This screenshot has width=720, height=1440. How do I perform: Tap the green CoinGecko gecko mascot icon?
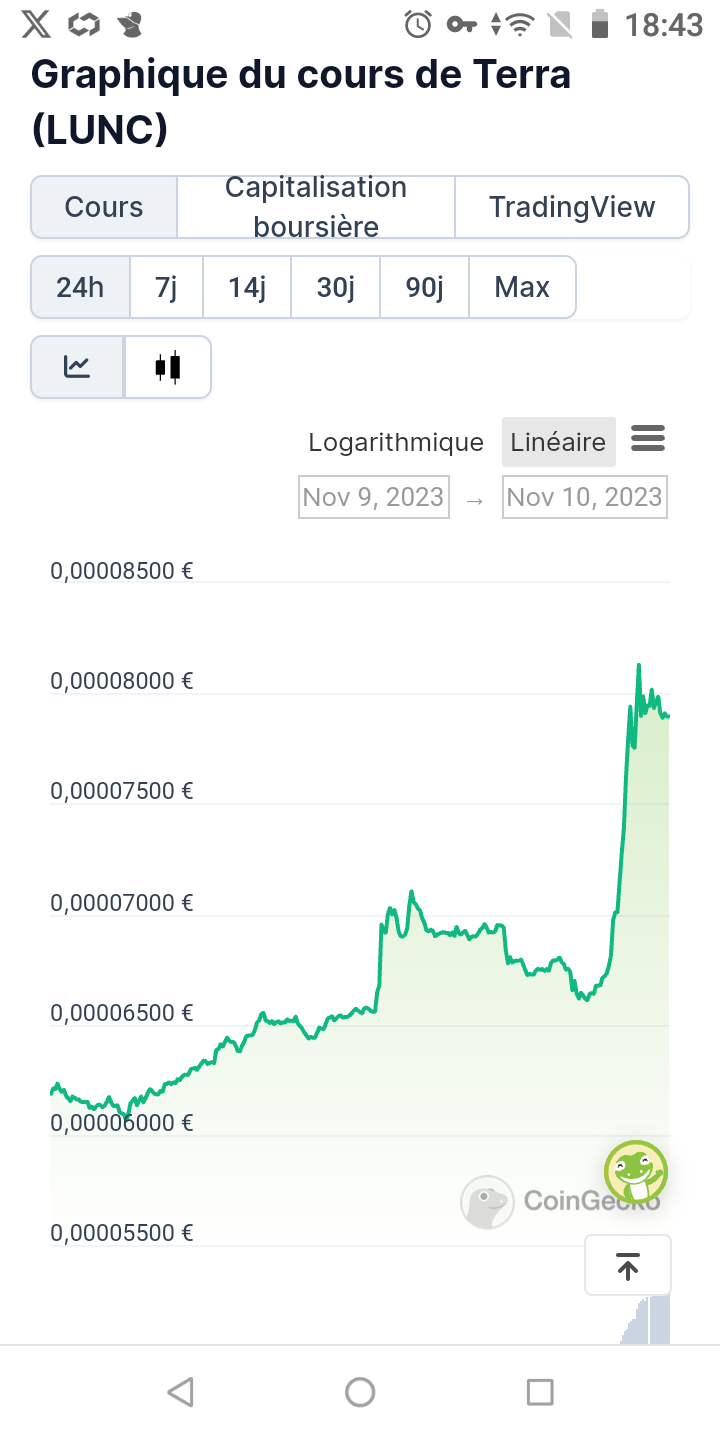click(x=636, y=1171)
